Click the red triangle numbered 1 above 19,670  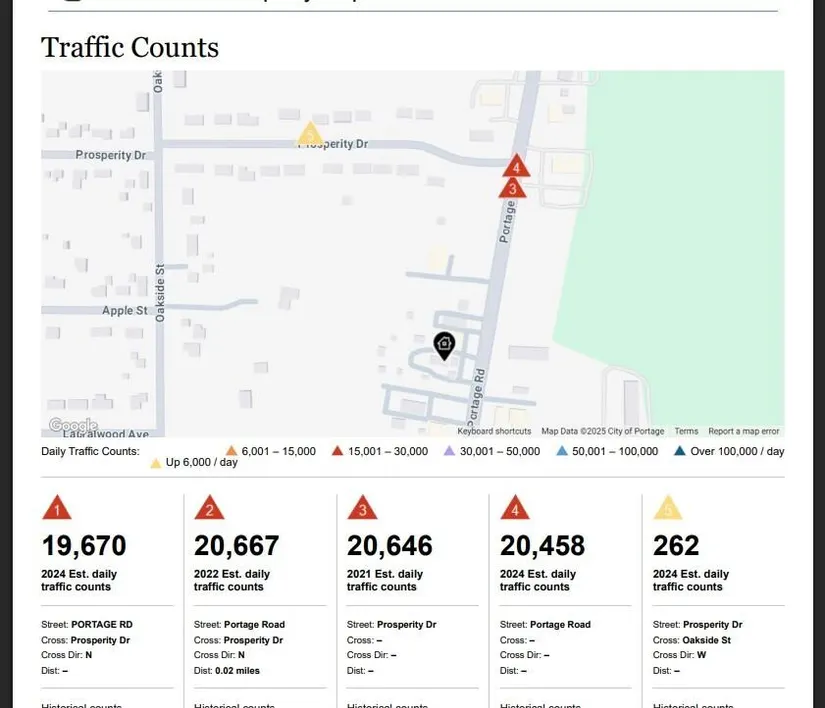click(x=57, y=508)
